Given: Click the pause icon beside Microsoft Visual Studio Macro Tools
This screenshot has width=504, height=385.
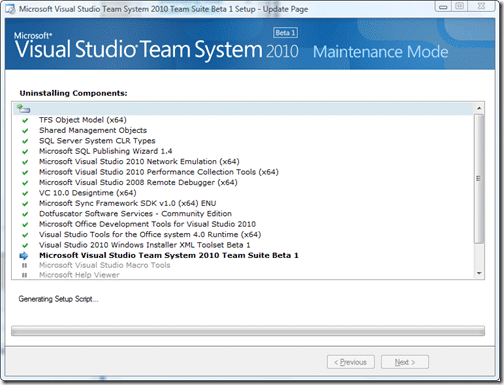Looking at the screenshot, I should click(x=24, y=266).
